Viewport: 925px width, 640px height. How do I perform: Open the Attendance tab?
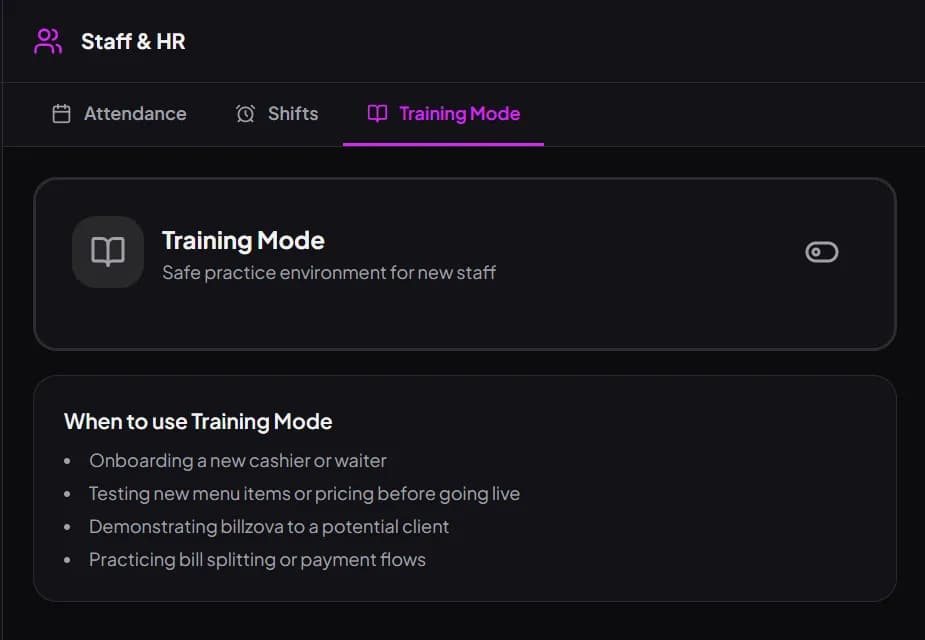[x=120, y=113]
